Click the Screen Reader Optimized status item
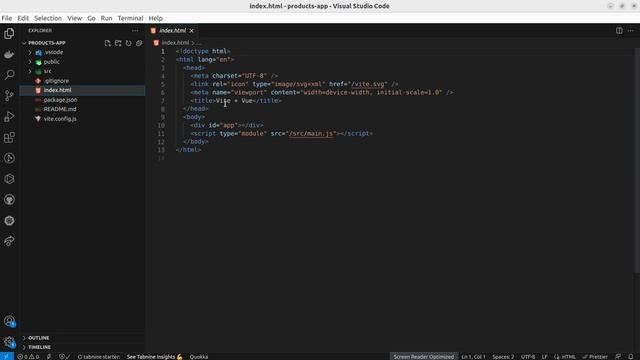 click(x=424, y=356)
